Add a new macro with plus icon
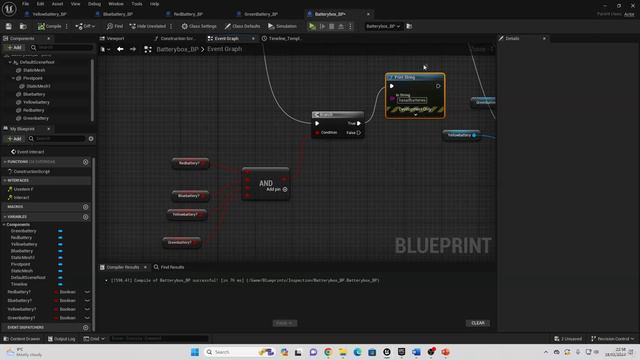The image size is (640, 360). 85,207
